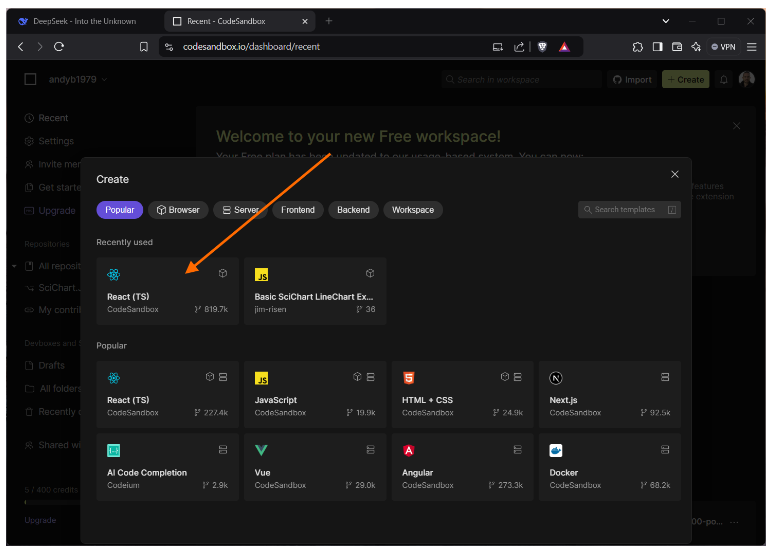The height and width of the screenshot is (552, 772).
Task: Select the Backend filter pill
Action: click(x=353, y=210)
